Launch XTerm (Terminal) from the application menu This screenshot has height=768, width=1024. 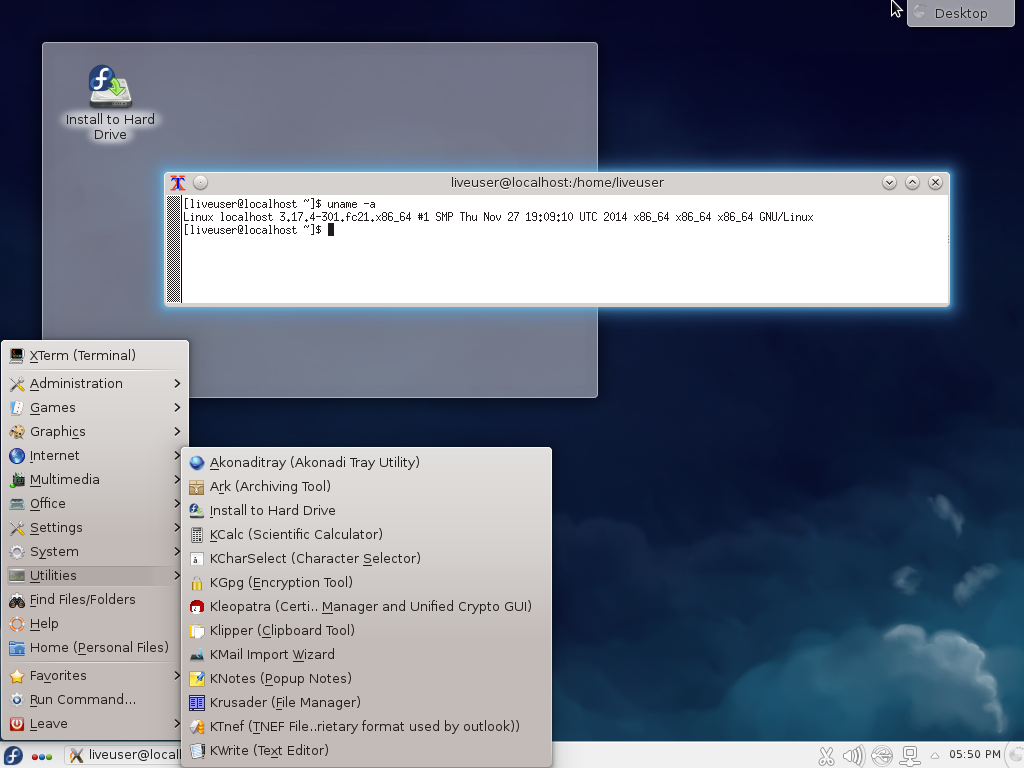pyautogui.click(x=95, y=355)
